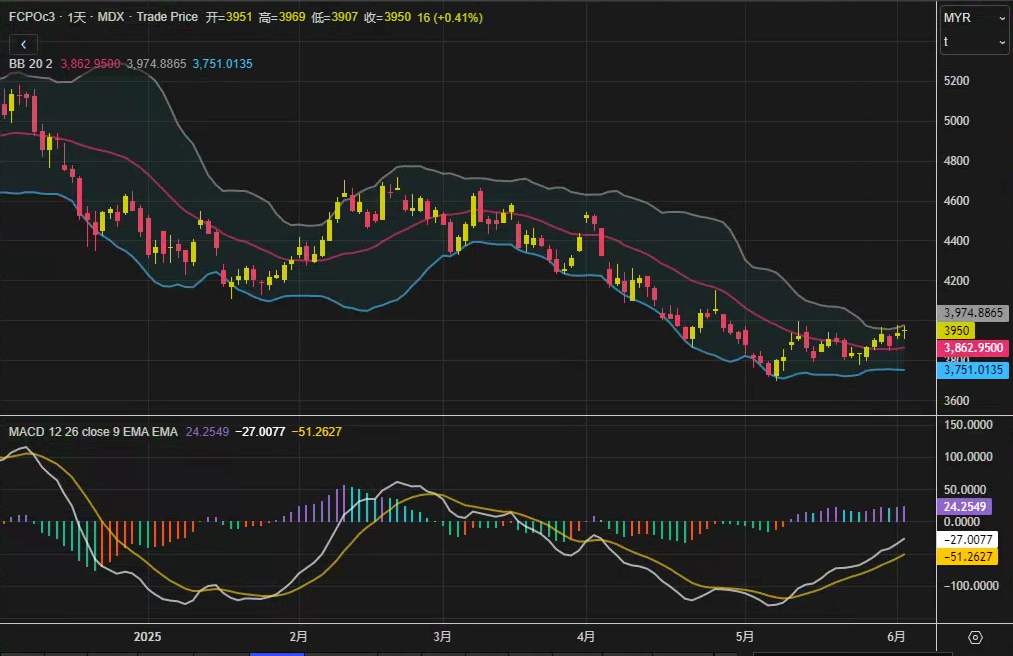Image resolution: width=1013 pixels, height=656 pixels.
Task: Click the 2月 time axis label
Action: [298, 637]
